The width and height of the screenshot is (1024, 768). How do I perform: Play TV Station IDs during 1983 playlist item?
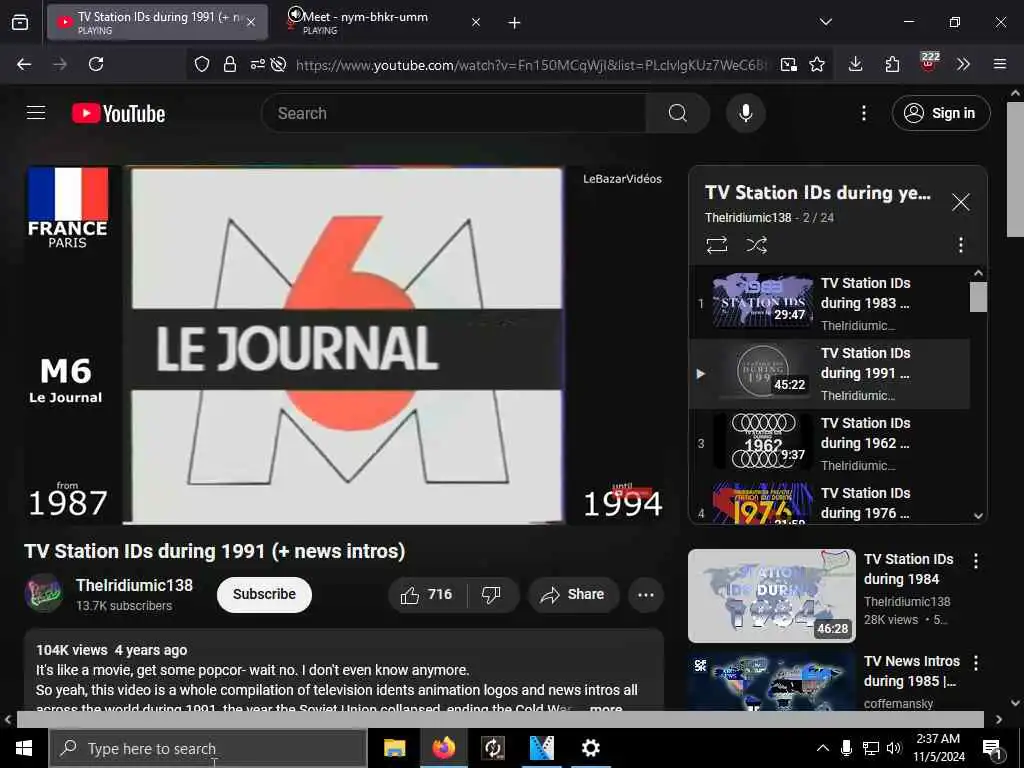pyautogui.click(x=829, y=304)
